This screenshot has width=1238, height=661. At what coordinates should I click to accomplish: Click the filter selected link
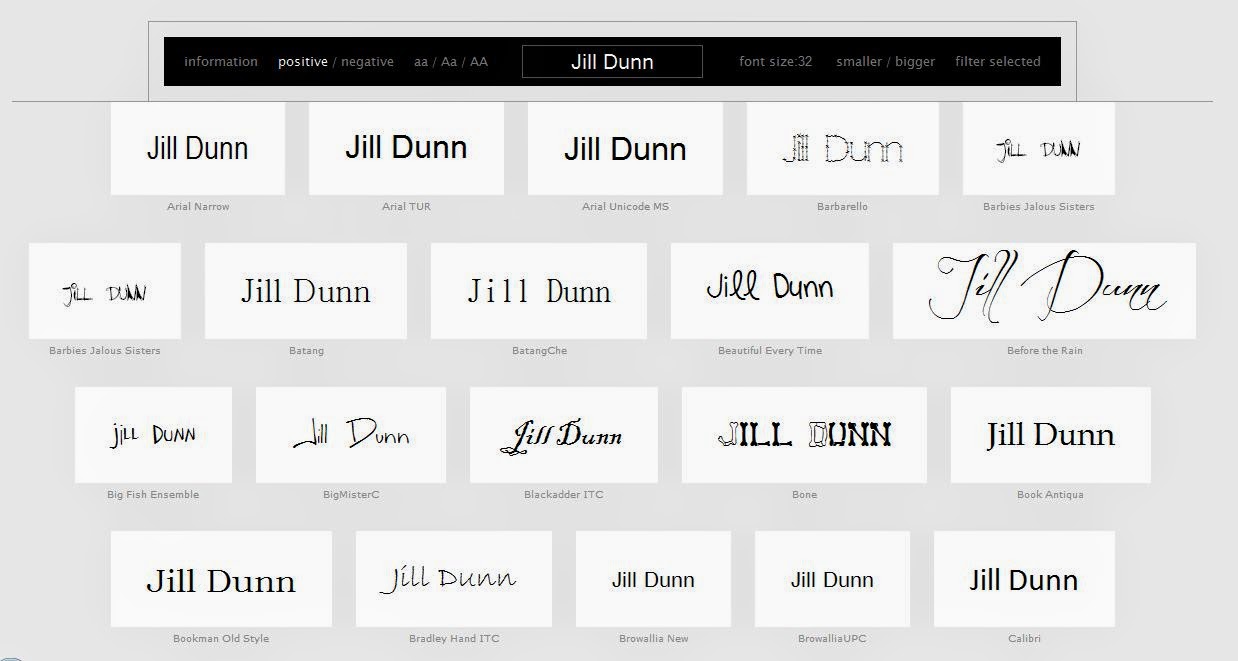(x=998, y=62)
